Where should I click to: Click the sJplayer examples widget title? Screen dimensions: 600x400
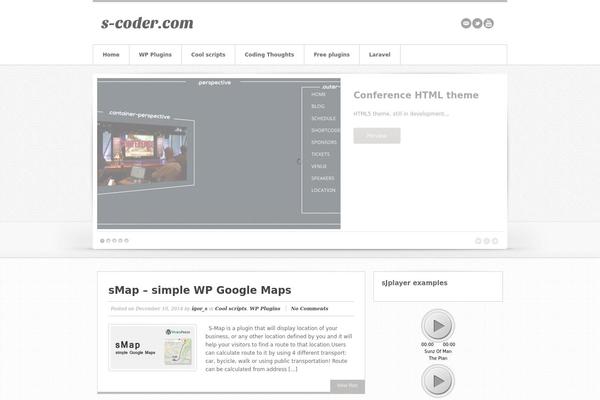414,283
